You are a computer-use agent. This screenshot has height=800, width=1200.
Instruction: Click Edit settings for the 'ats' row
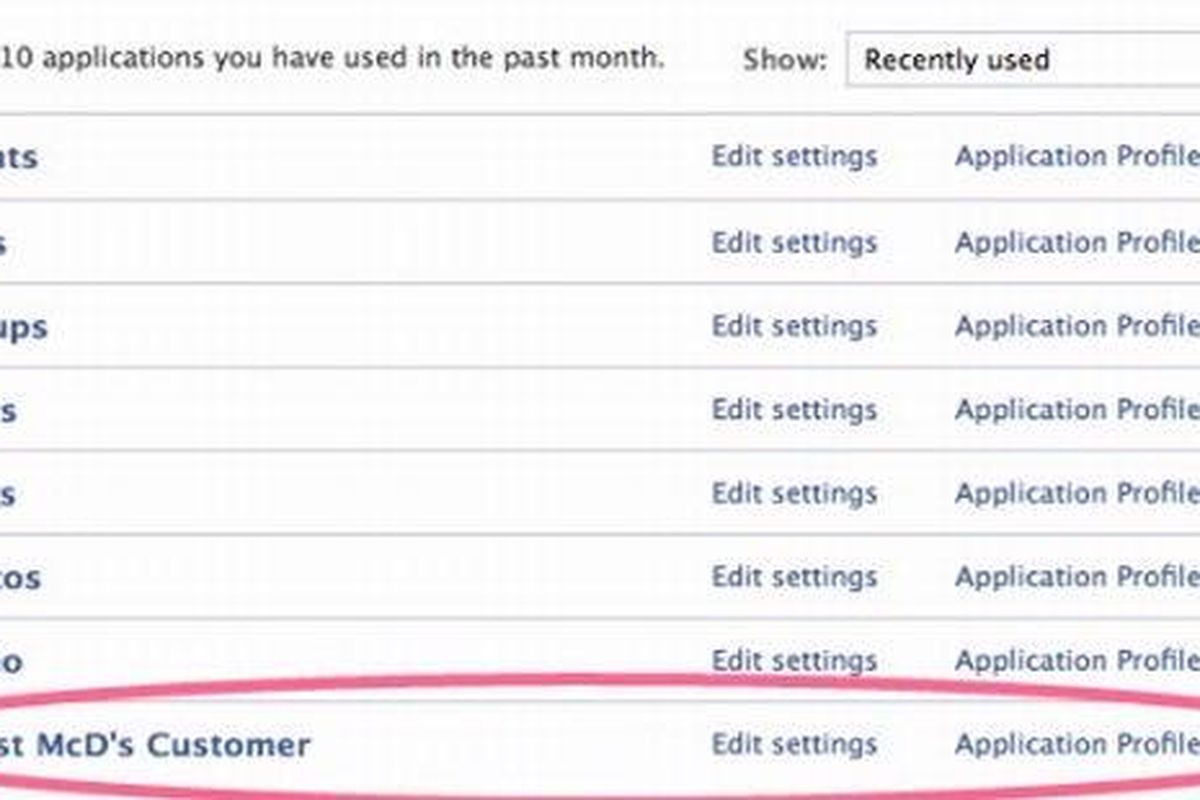pyautogui.click(x=794, y=157)
